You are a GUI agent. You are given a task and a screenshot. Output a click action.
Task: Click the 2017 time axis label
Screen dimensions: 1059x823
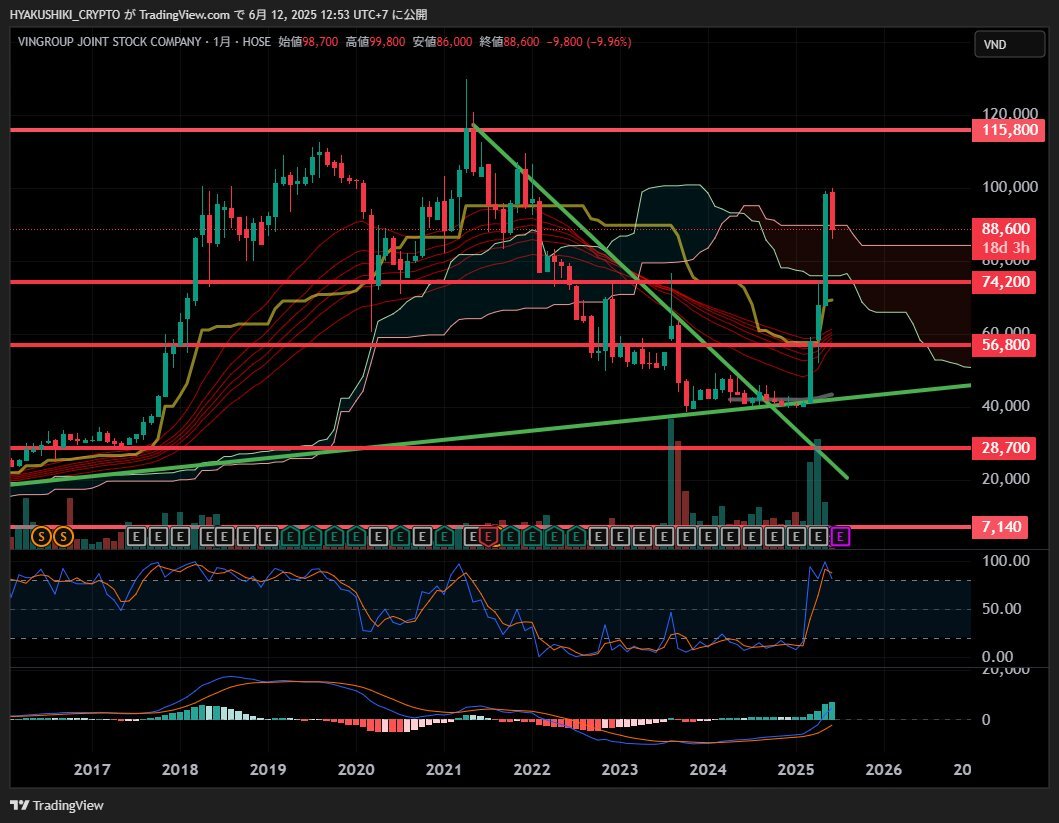(x=92, y=769)
